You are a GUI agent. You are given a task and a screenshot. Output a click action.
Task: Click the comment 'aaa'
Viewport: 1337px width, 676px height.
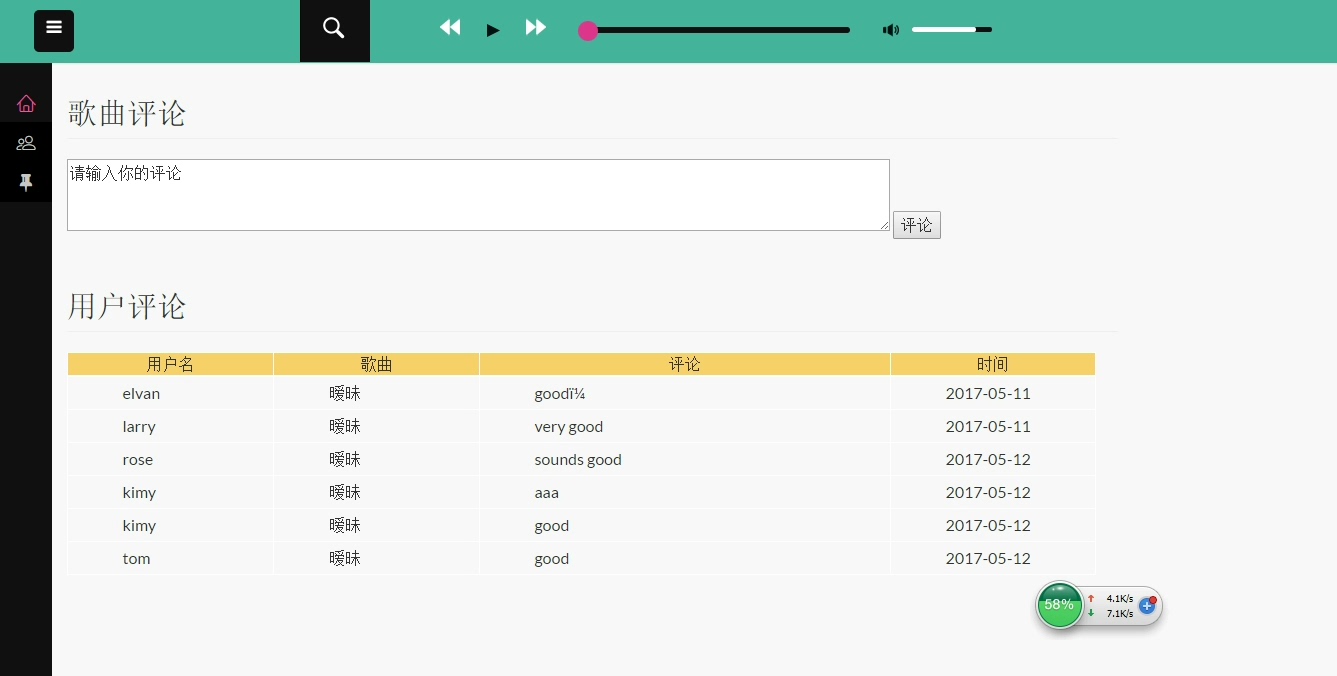click(547, 493)
